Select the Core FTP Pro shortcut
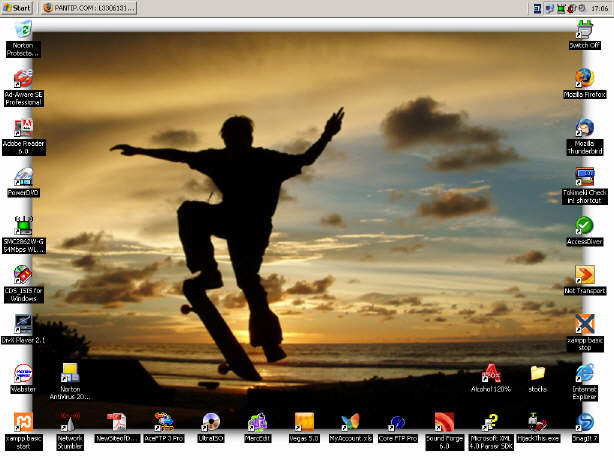The height and width of the screenshot is (460, 614). point(397,428)
